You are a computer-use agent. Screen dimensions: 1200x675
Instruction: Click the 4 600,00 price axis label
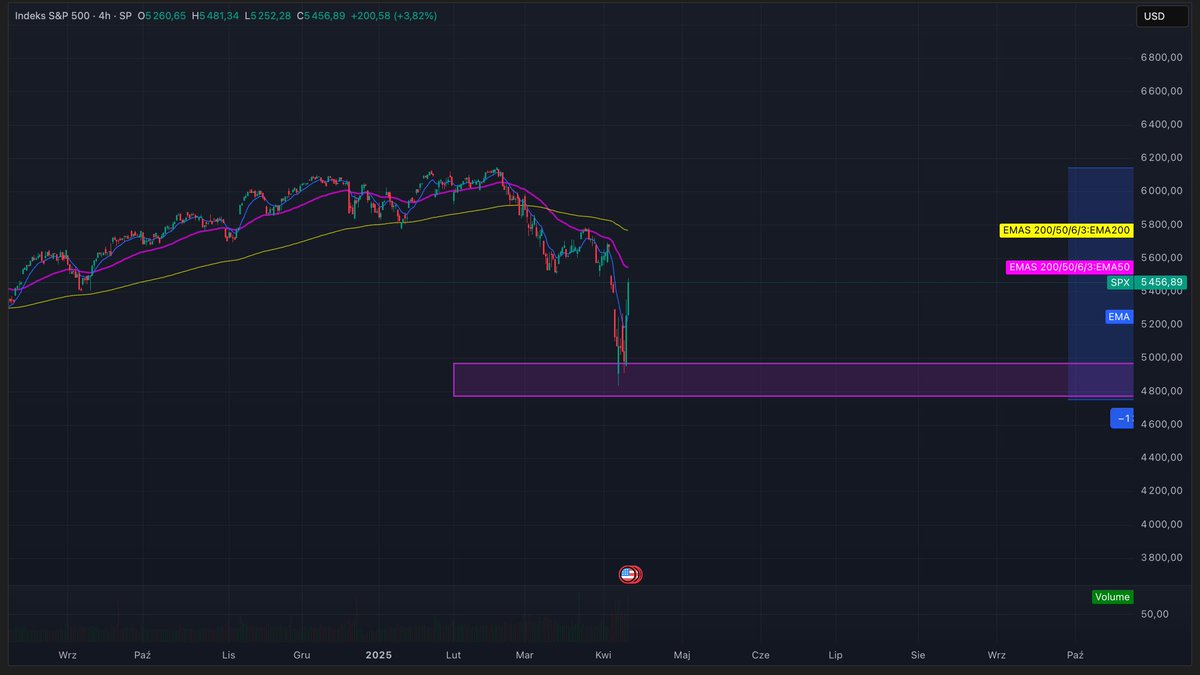coord(1162,424)
